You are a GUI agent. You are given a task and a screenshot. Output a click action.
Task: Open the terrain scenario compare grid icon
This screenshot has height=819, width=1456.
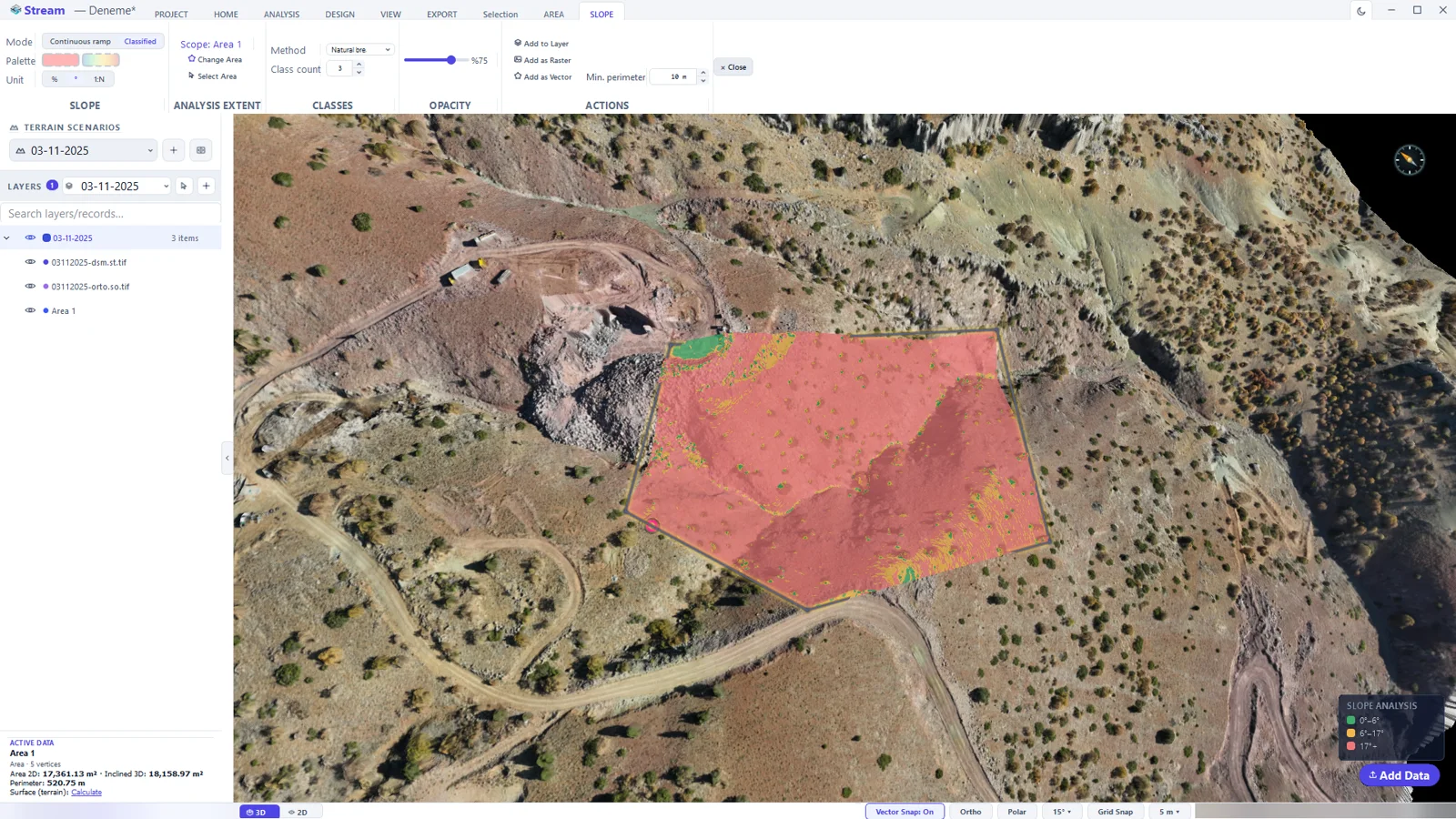pyautogui.click(x=201, y=150)
